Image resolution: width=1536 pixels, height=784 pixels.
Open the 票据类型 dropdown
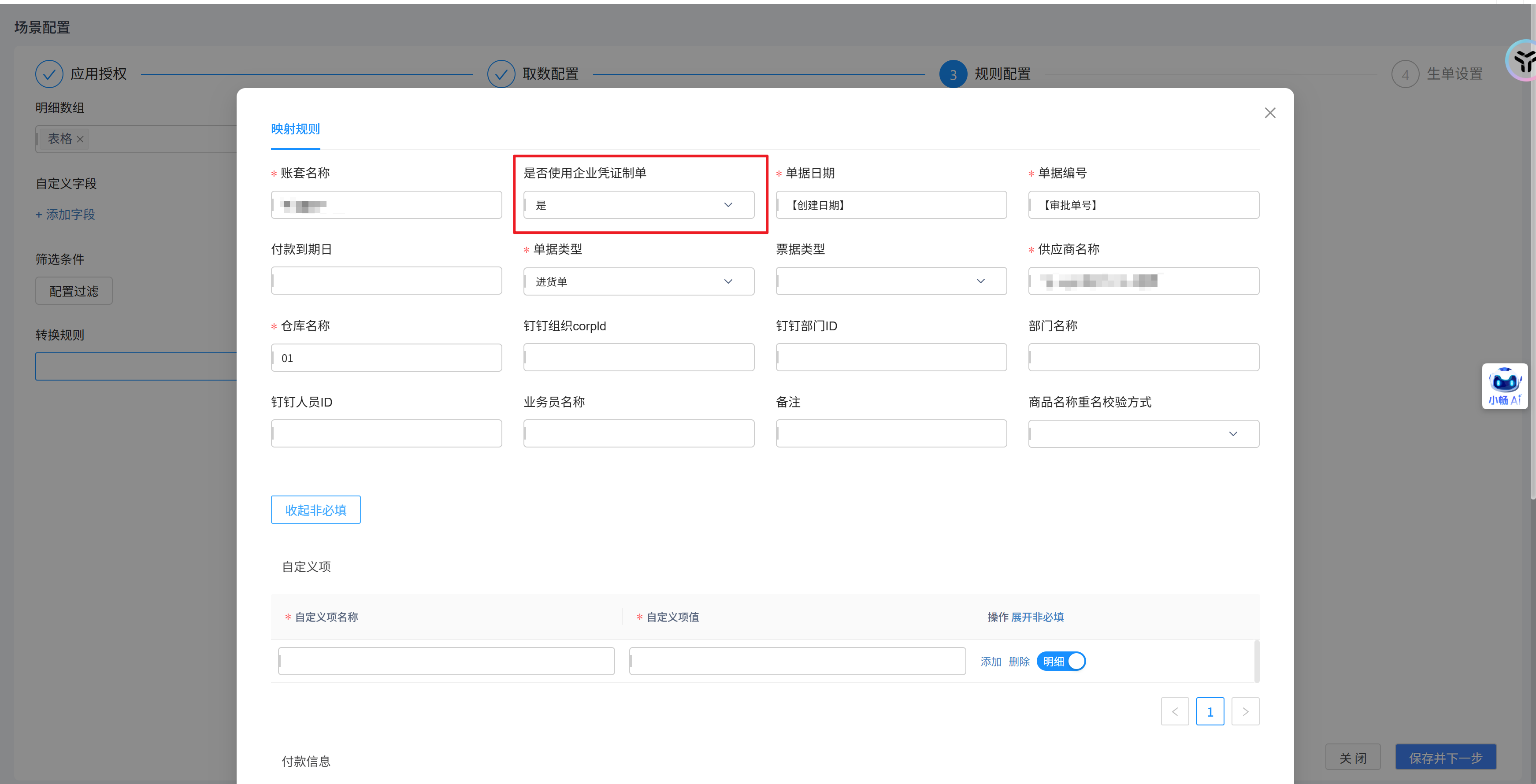pyautogui.click(x=890, y=281)
